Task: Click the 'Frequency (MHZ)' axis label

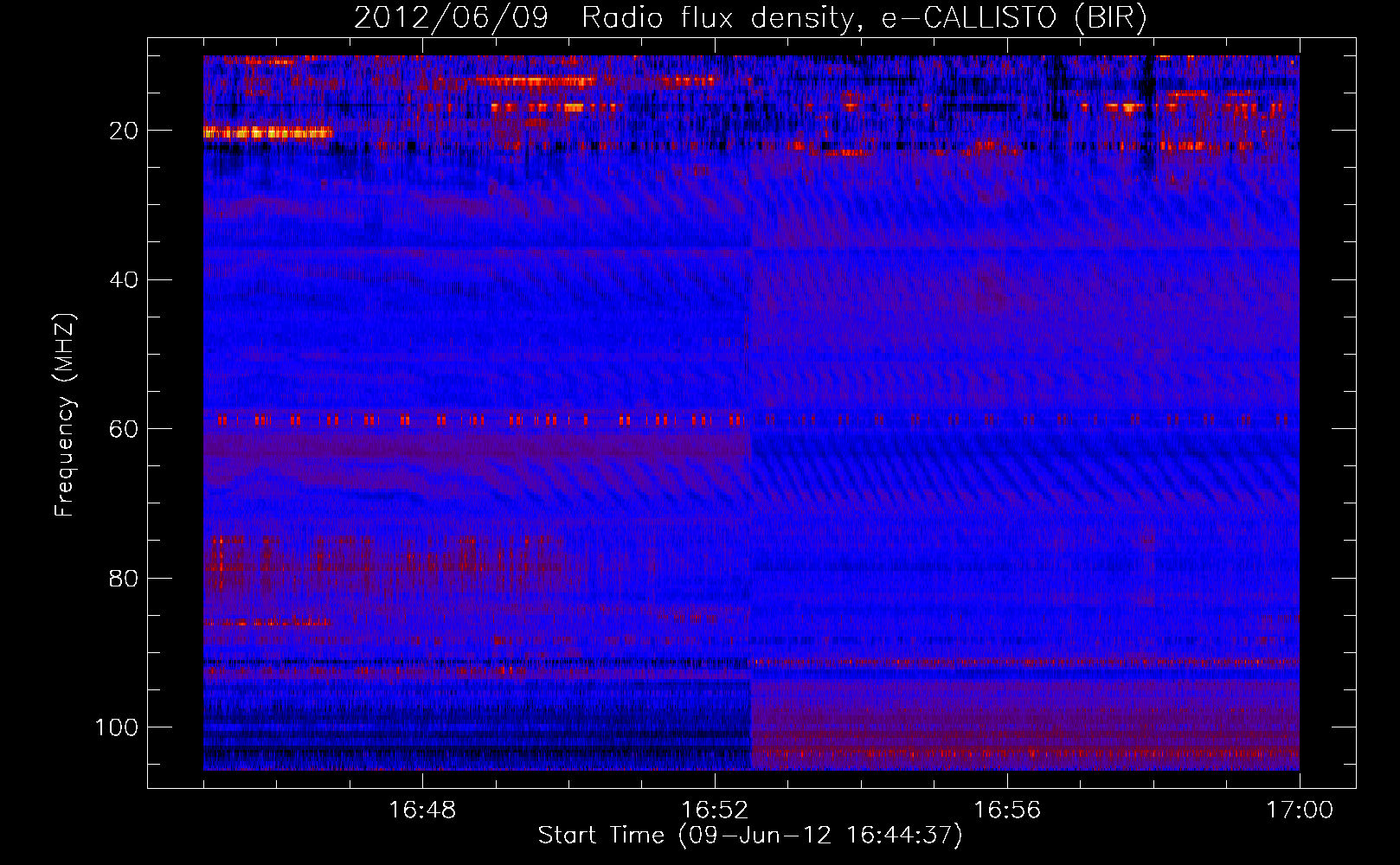Action: [65, 414]
